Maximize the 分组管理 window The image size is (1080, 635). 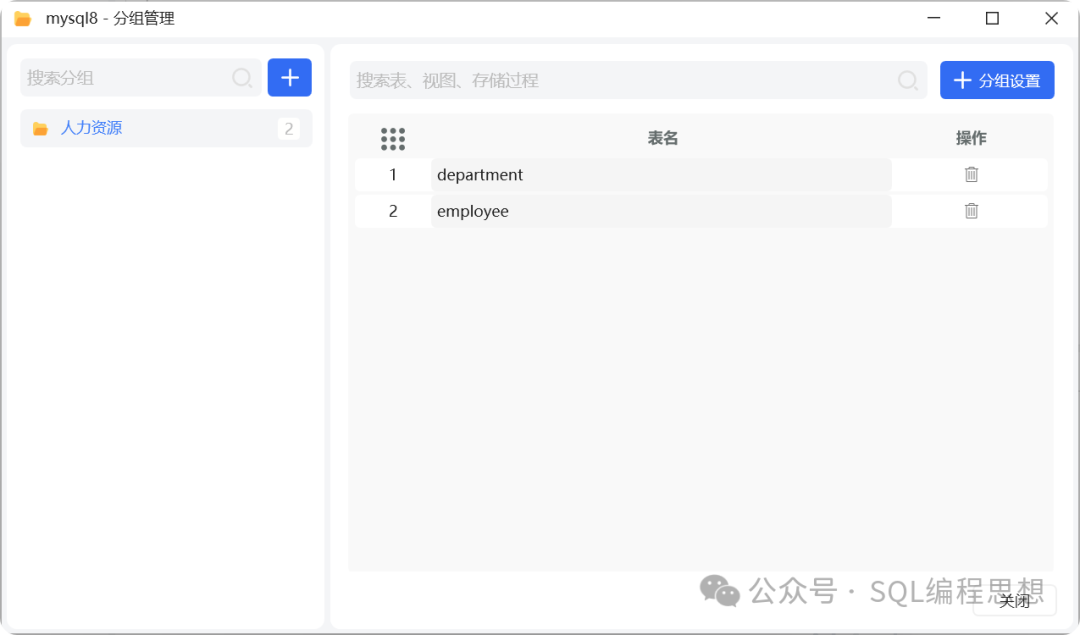pyautogui.click(x=992, y=18)
